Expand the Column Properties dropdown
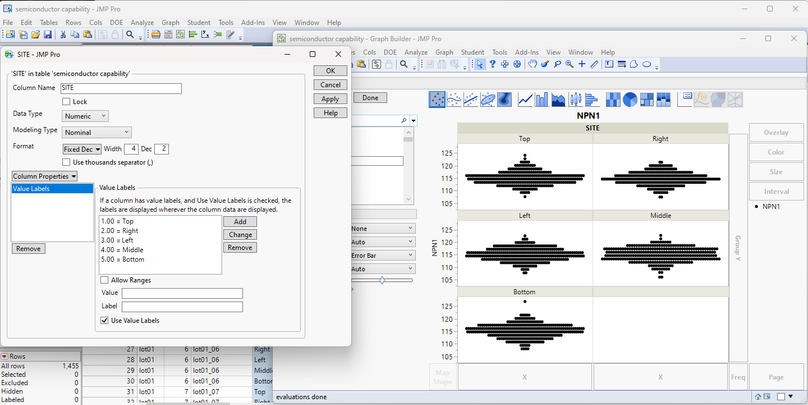808x405 pixels. coord(45,176)
